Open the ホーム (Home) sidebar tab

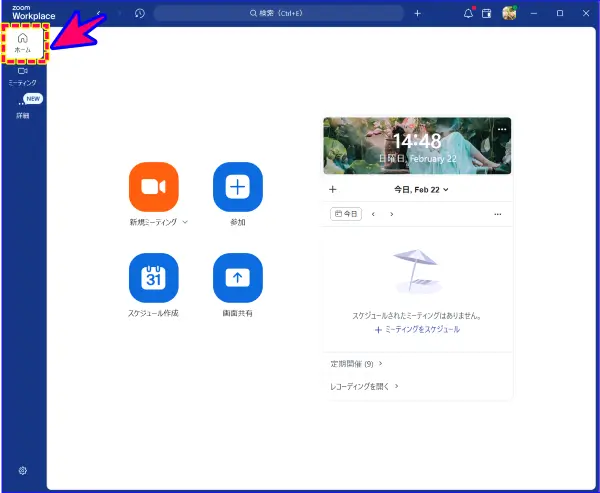(x=23, y=43)
